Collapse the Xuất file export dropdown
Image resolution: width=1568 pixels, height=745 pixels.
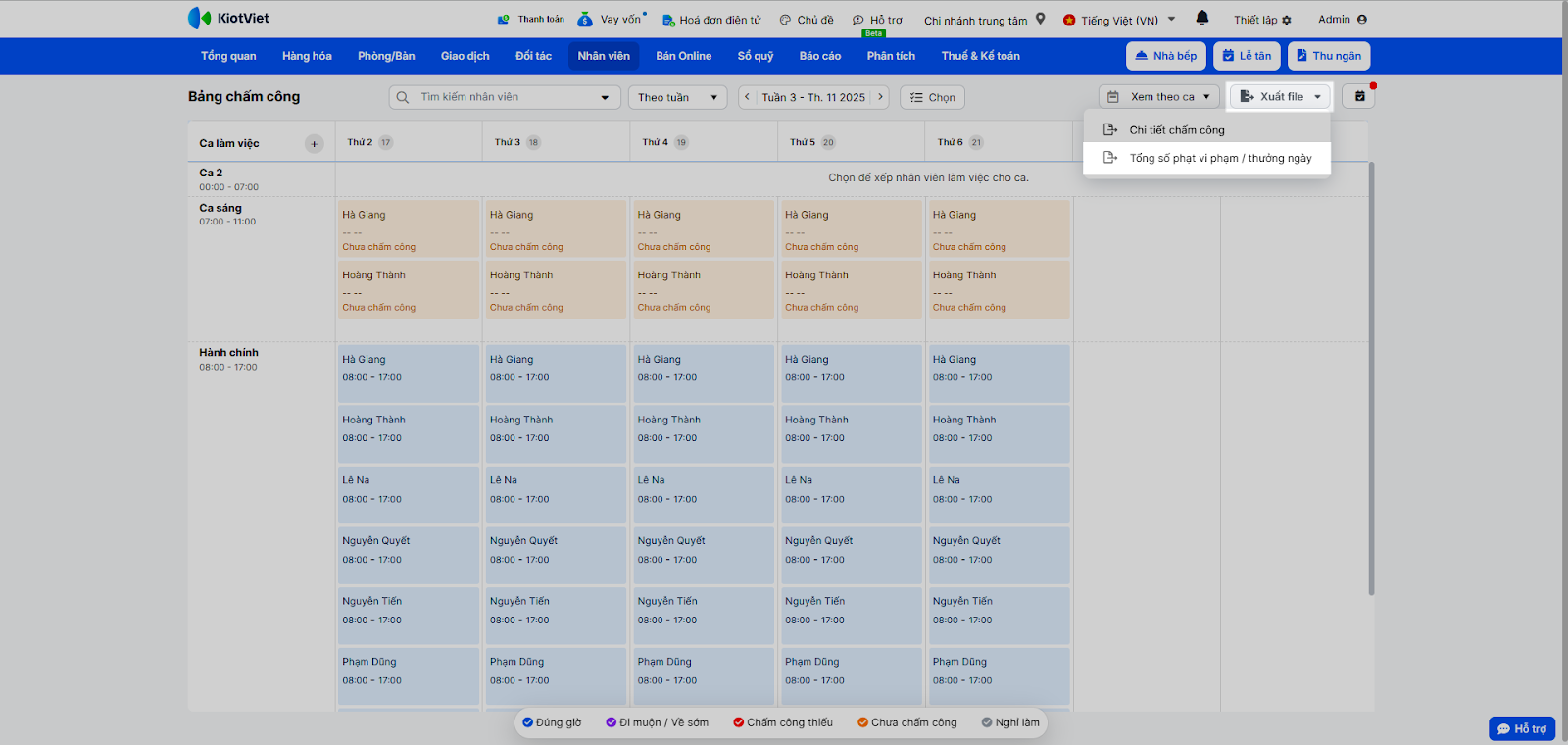click(x=1281, y=96)
